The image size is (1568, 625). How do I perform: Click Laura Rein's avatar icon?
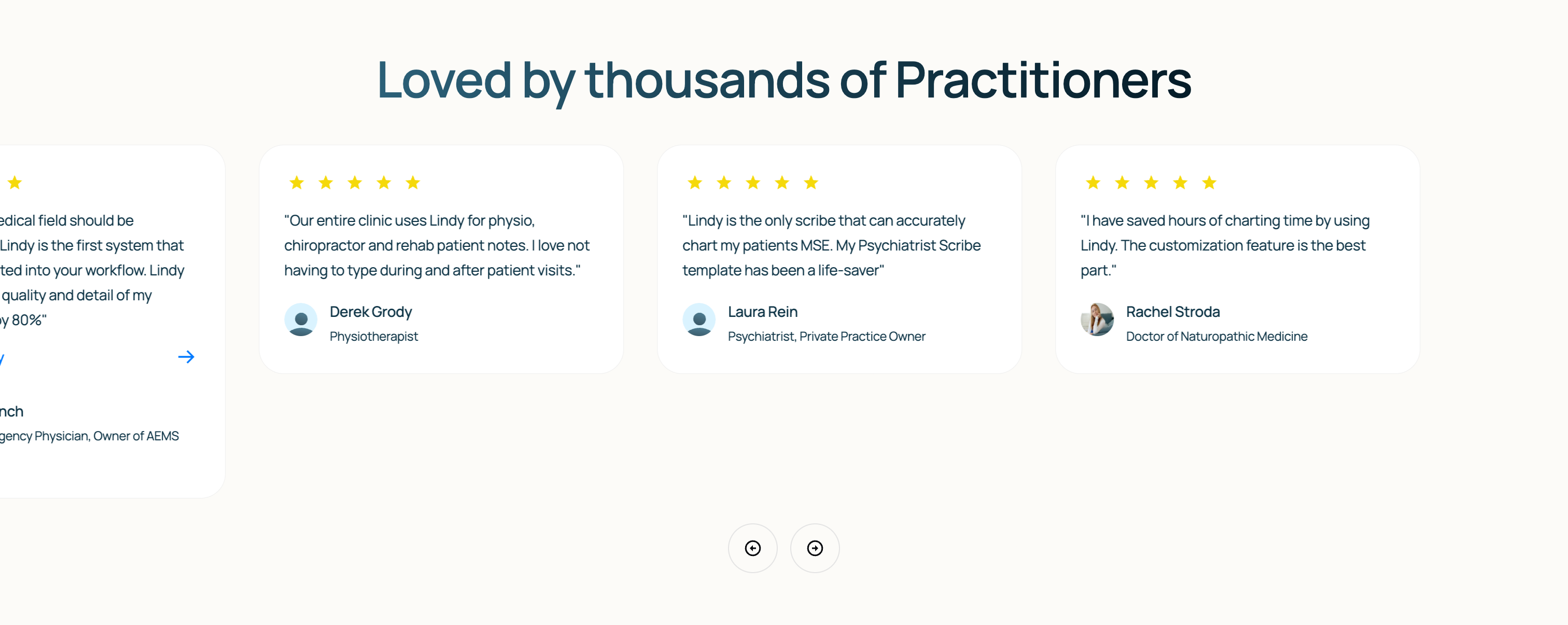699,320
